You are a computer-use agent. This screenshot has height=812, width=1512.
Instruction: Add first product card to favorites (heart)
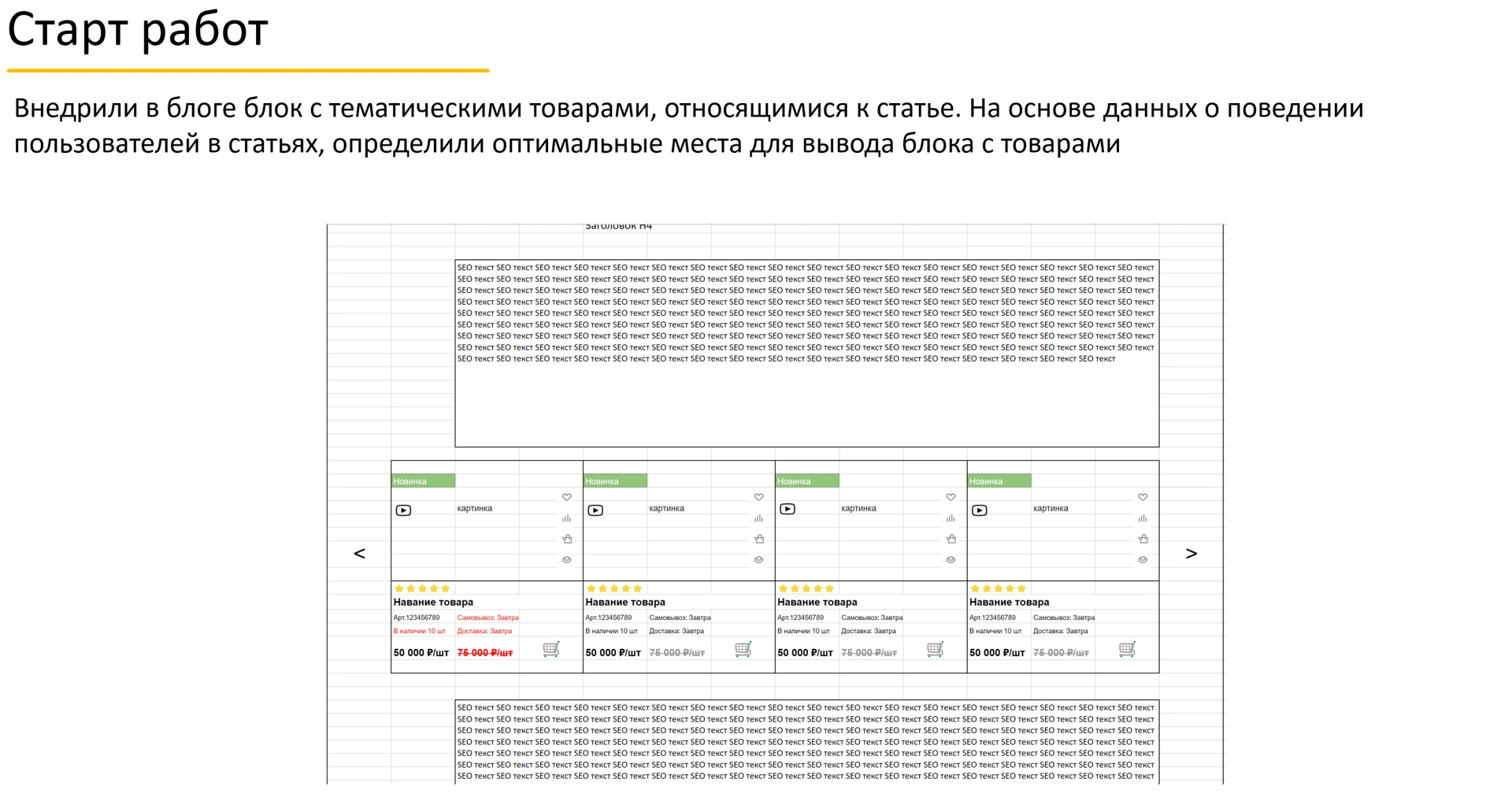click(x=567, y=497)
